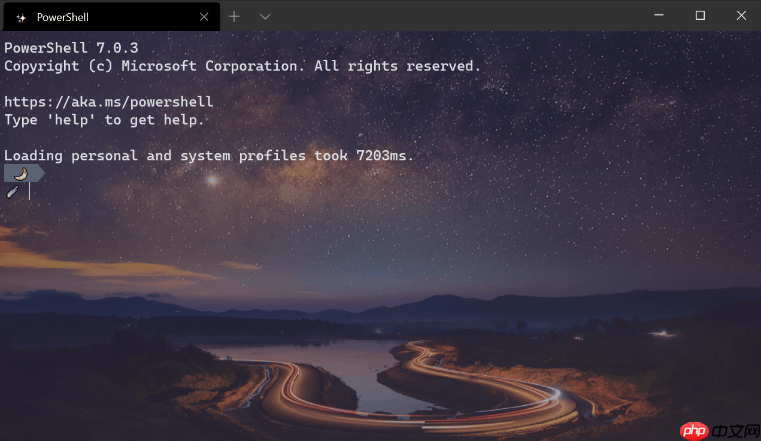Click the '7203ms' load time value
The width and height of the screenshot is (761, 441).
click(381, 155)
